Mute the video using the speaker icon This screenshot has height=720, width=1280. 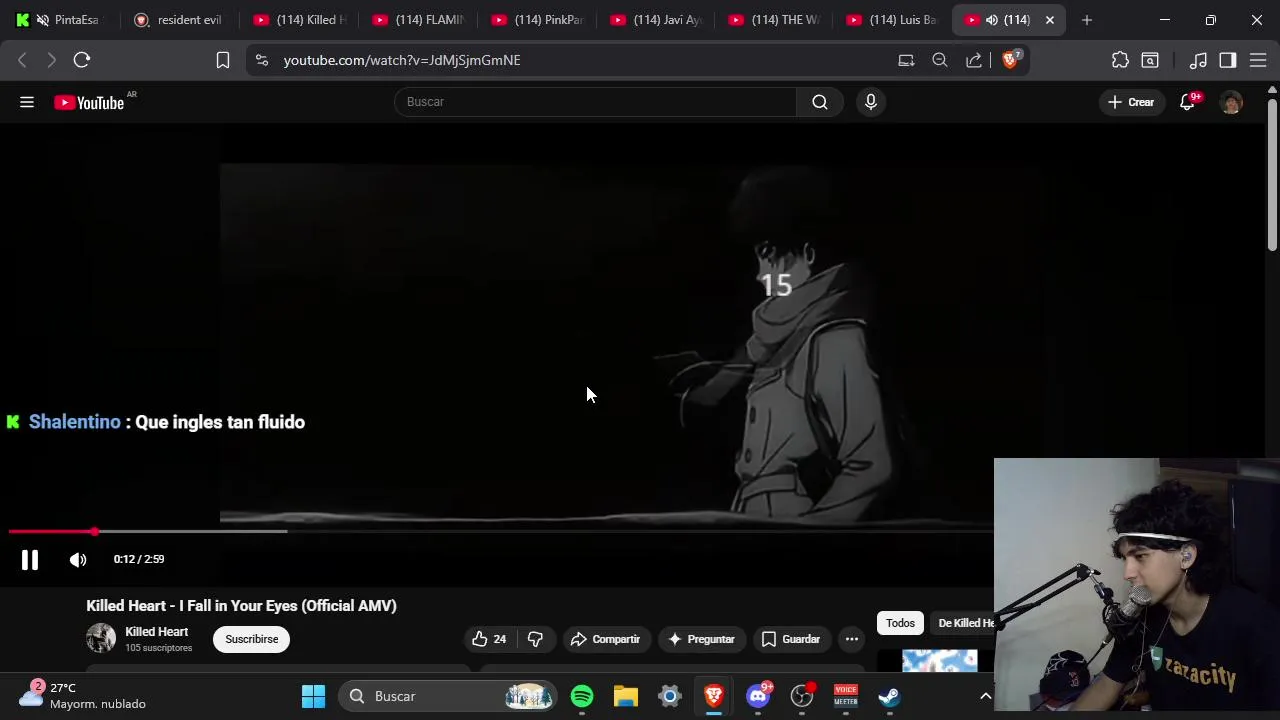(78, 560)
